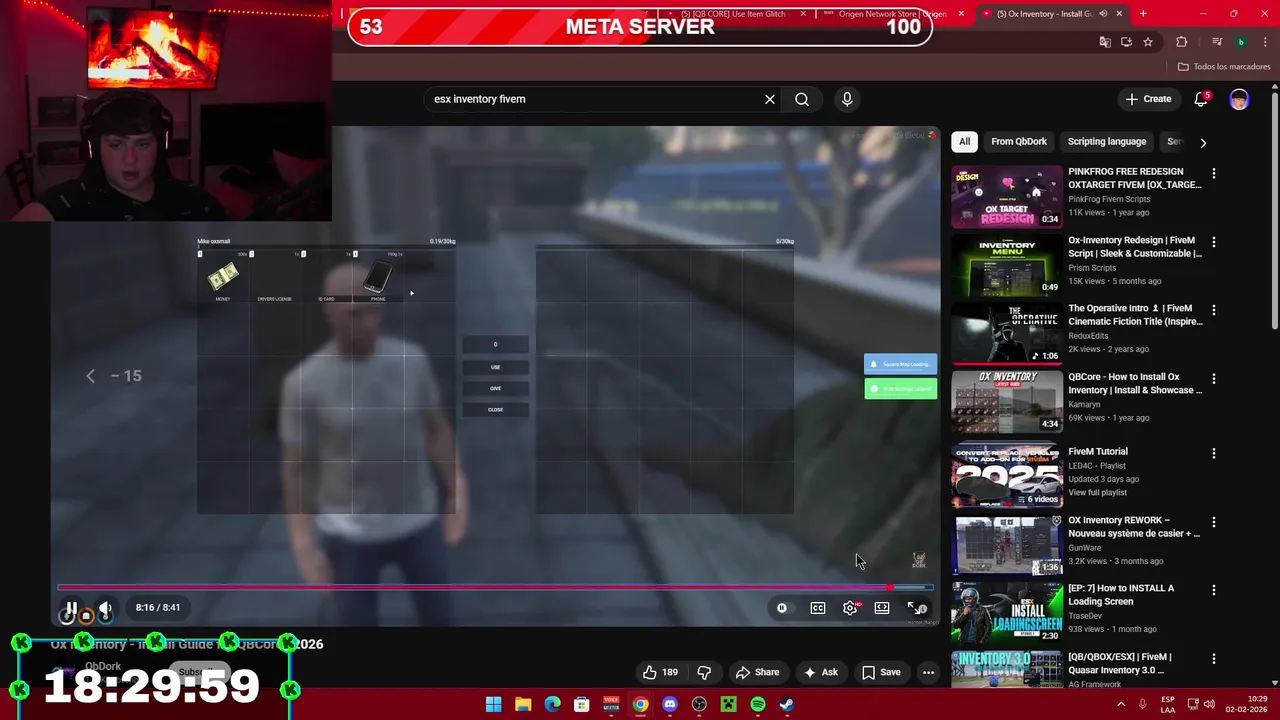Open options for QBCore How to Install video

1214,379
